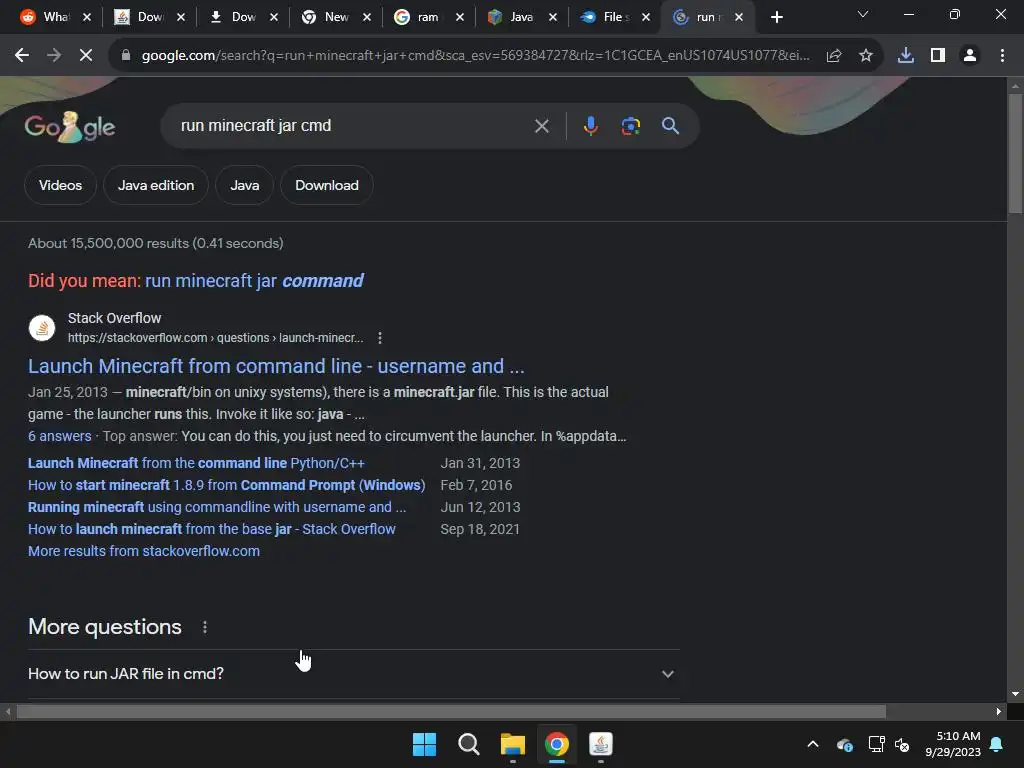1024x768 pixels.
Task: Stop loading the page
Action: (x=86, y=56)
